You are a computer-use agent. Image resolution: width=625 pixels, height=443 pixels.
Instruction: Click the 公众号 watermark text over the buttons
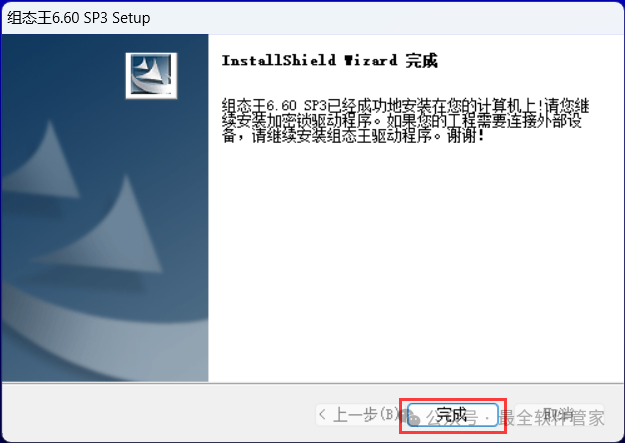coord(452,418)
